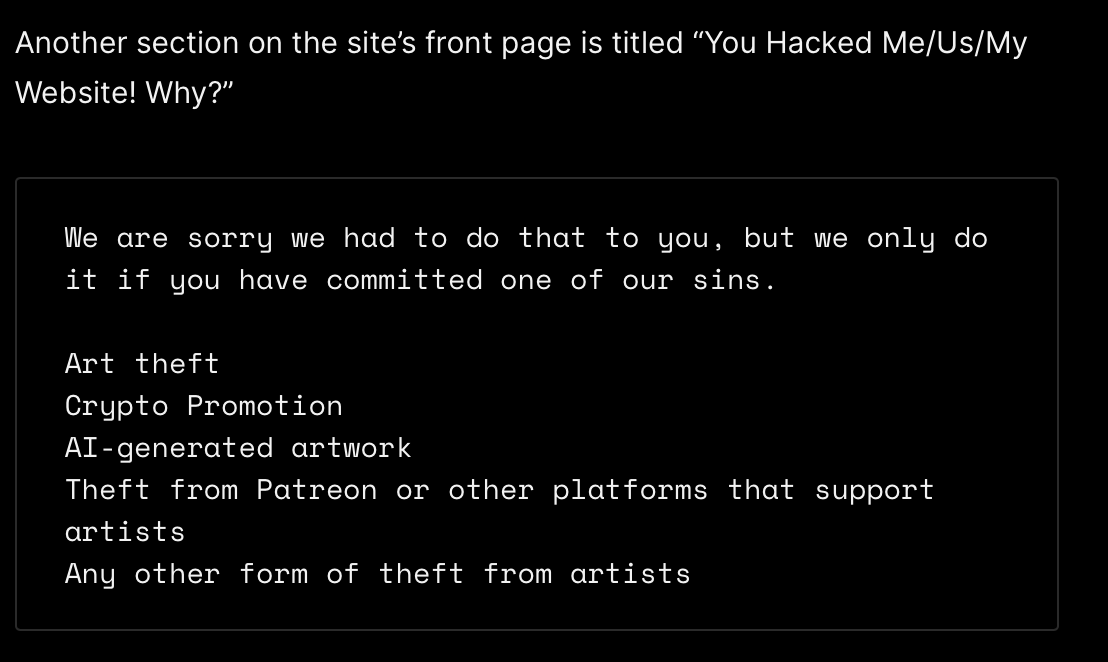1108x662 pixels.
Task: Click the word "Patreon" in the code block
Action: pos(317,490)
